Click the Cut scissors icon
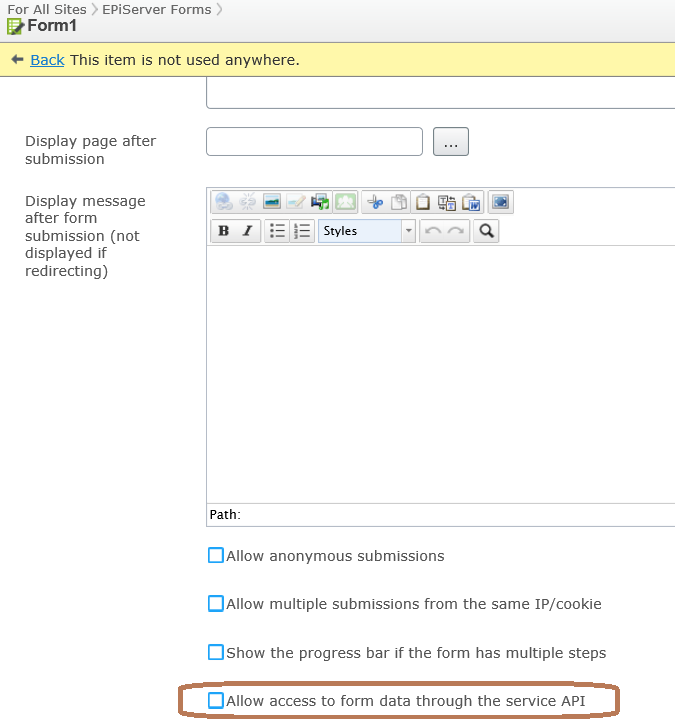 (375, 202)
